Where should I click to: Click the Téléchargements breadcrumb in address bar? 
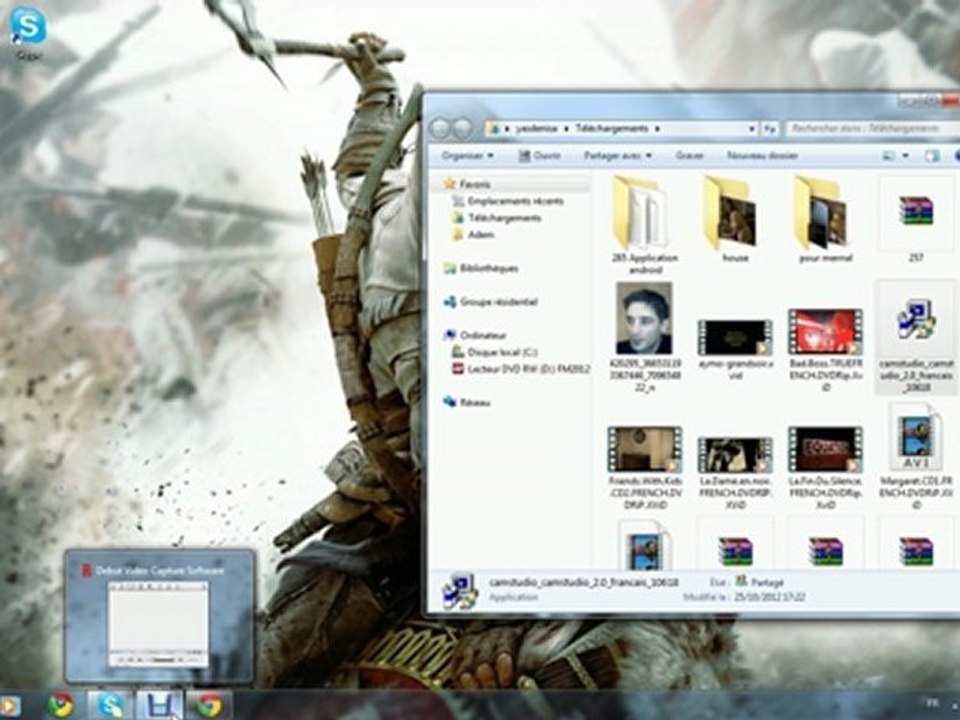(x=611, y=129)
